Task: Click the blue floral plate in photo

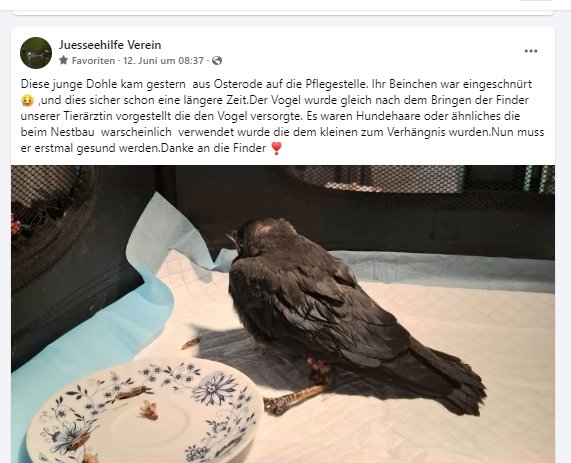Action: point(145,411)
